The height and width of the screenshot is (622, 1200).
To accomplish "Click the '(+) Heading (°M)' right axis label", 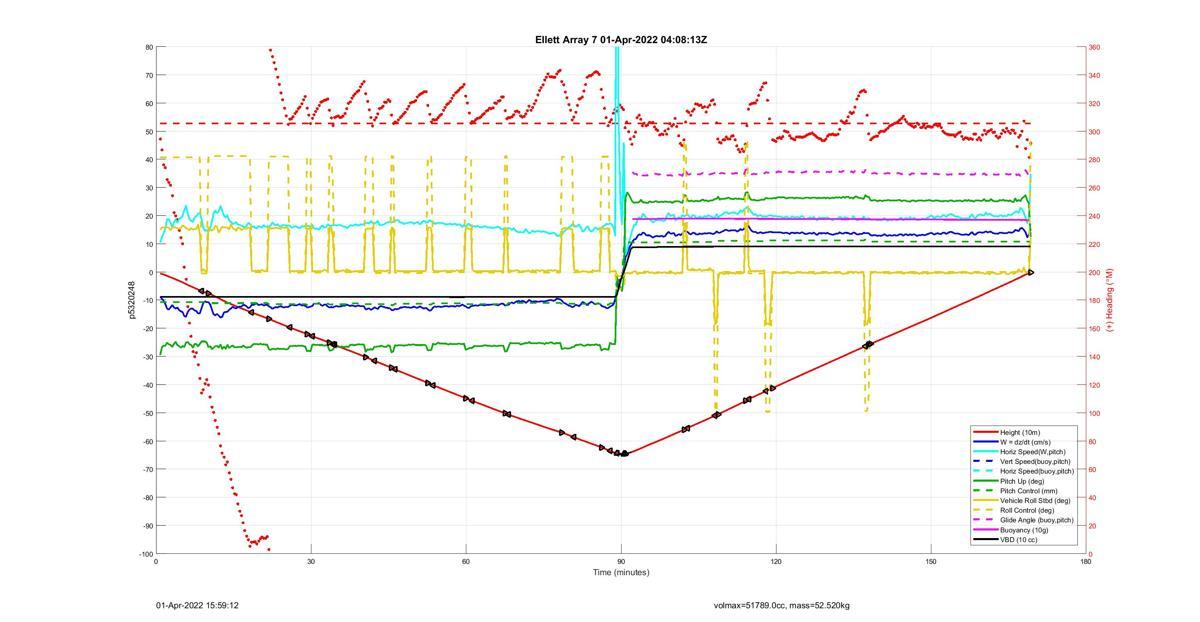I will click(x=1109, y=300).
